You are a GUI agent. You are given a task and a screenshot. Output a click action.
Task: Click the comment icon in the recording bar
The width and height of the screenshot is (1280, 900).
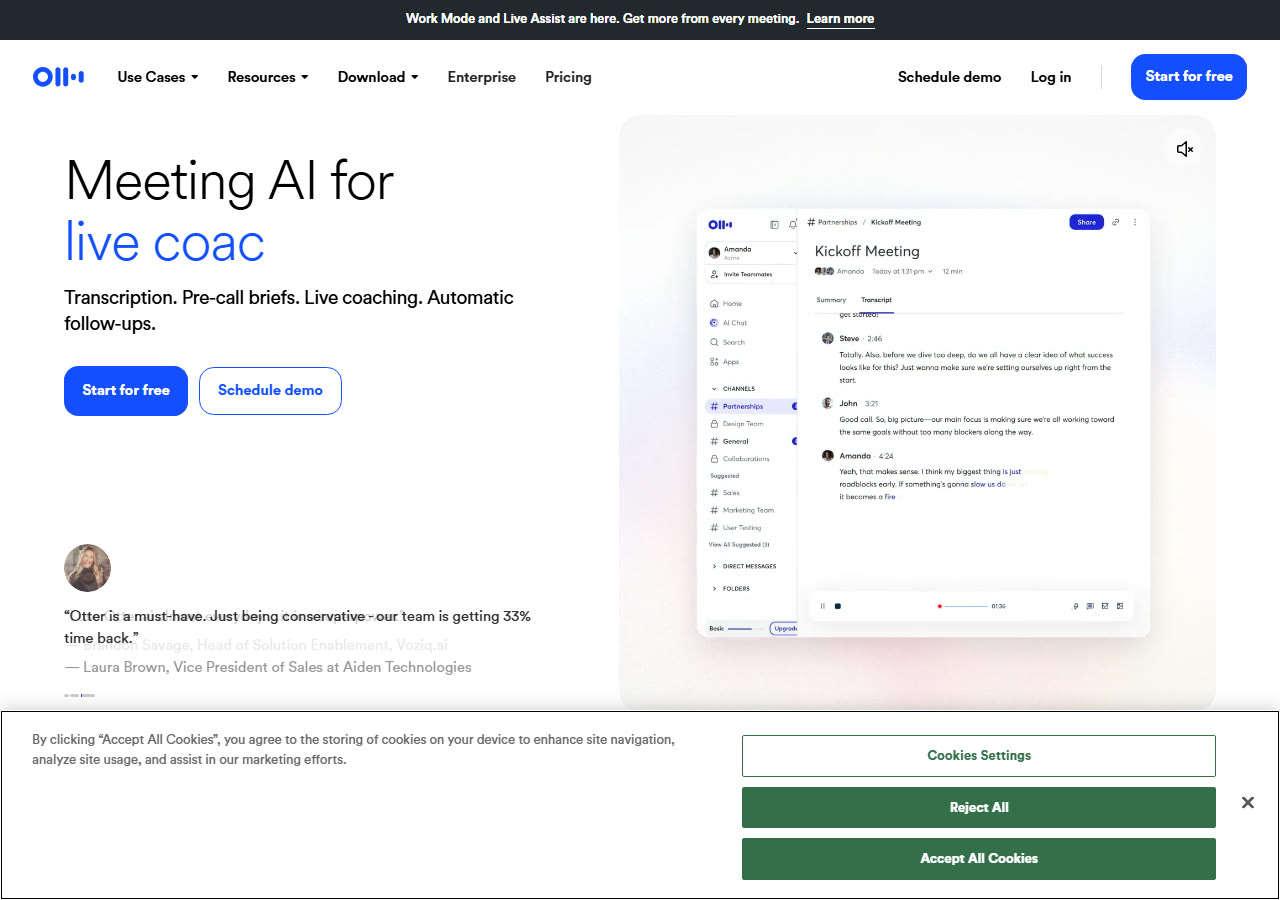[1090, 606]
